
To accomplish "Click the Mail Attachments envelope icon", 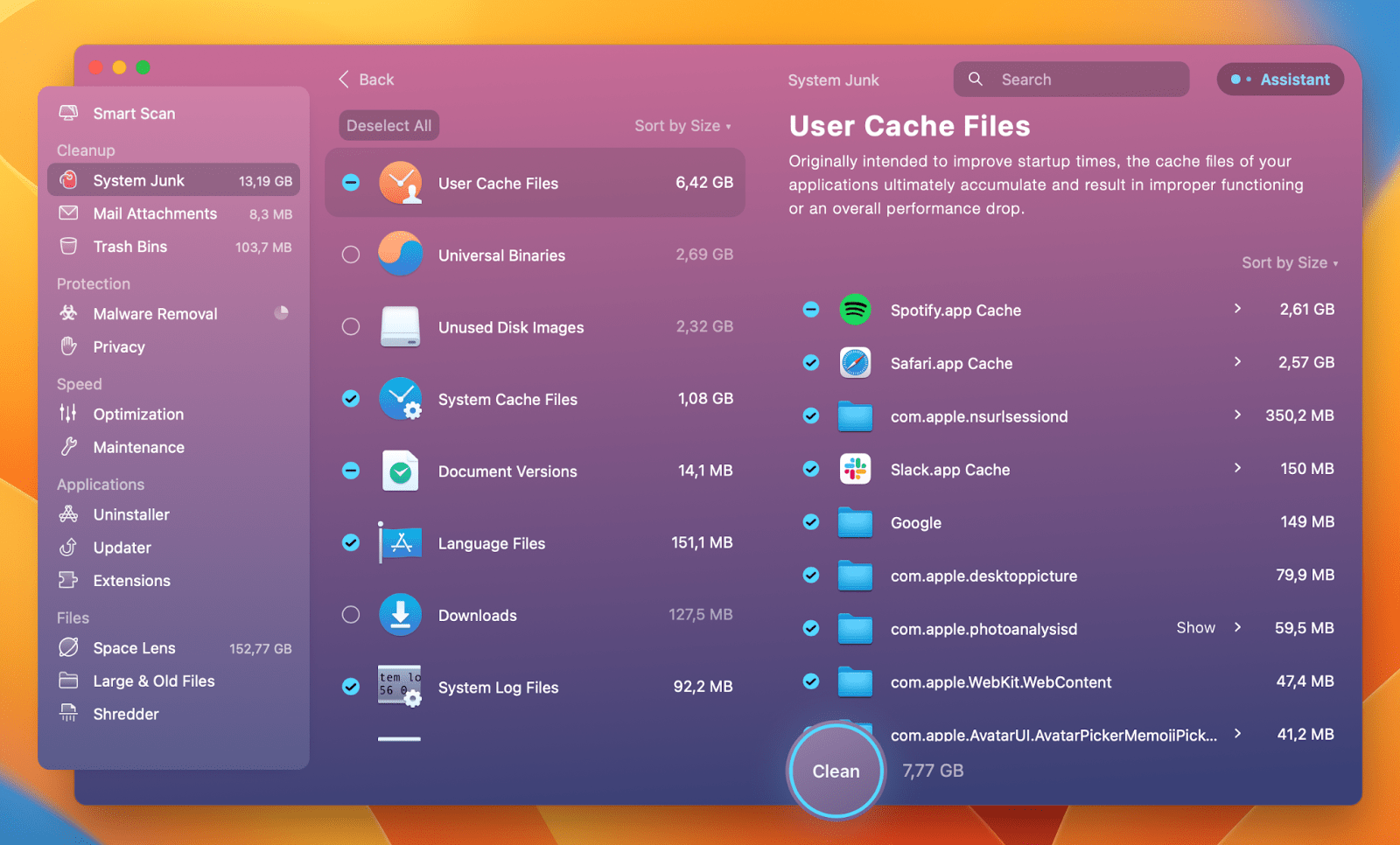I will [x=68, y=213].
